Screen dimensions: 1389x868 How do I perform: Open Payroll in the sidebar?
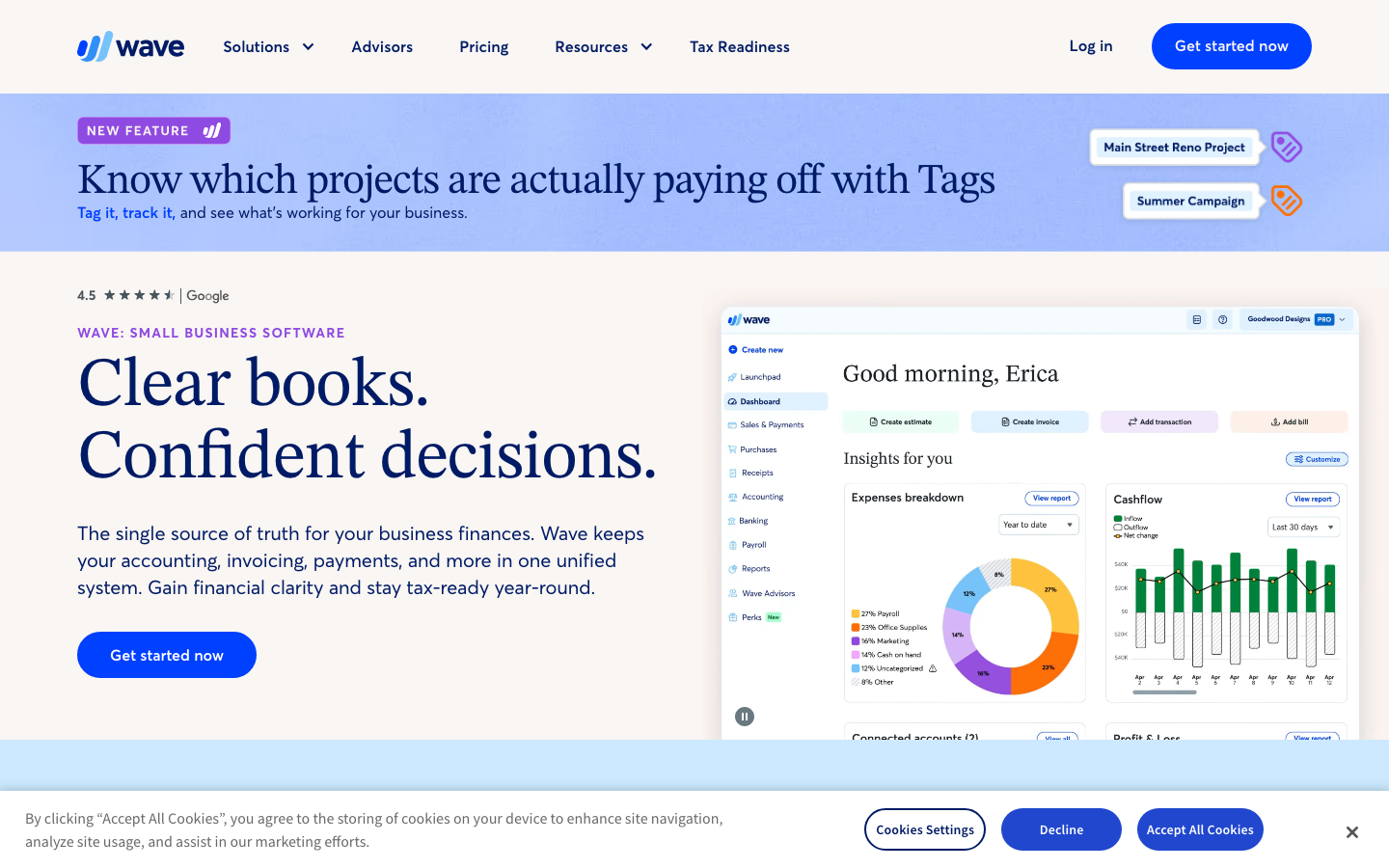click(x=748, y=545)
